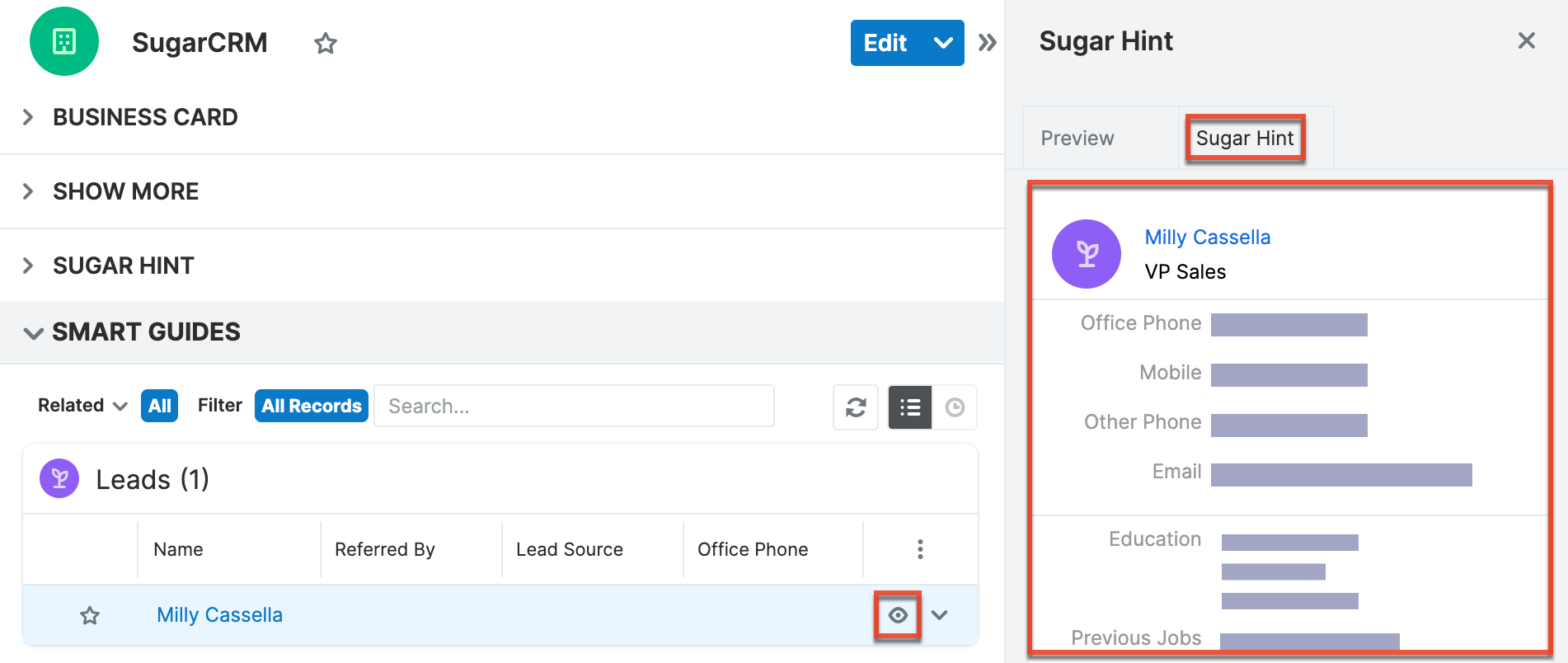This screenshot has height=663, width=1568.
Task: Switch to the Preview tab
Action: coord(1077,138)
